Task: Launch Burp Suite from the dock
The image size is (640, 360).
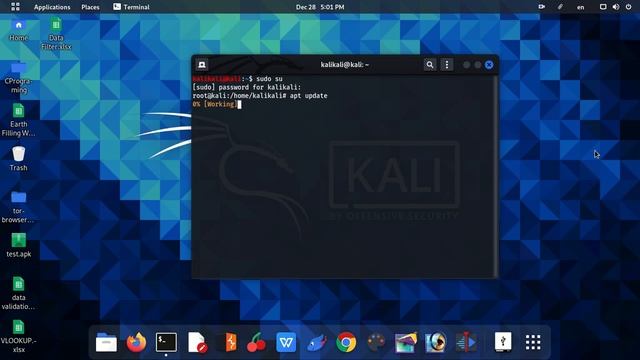Action: coord(230,342)
